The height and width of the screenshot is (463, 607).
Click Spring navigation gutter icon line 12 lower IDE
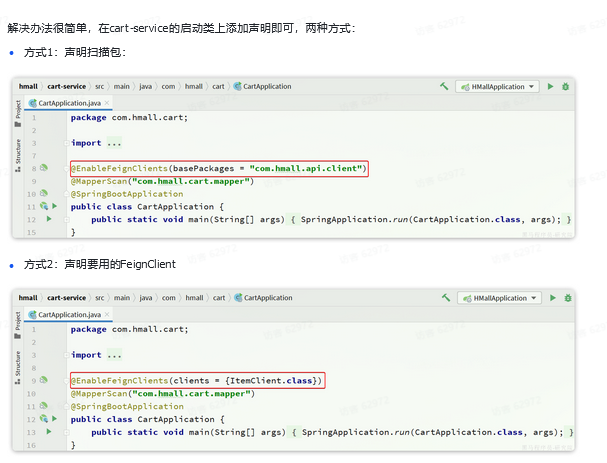click(x=44, y=418)
